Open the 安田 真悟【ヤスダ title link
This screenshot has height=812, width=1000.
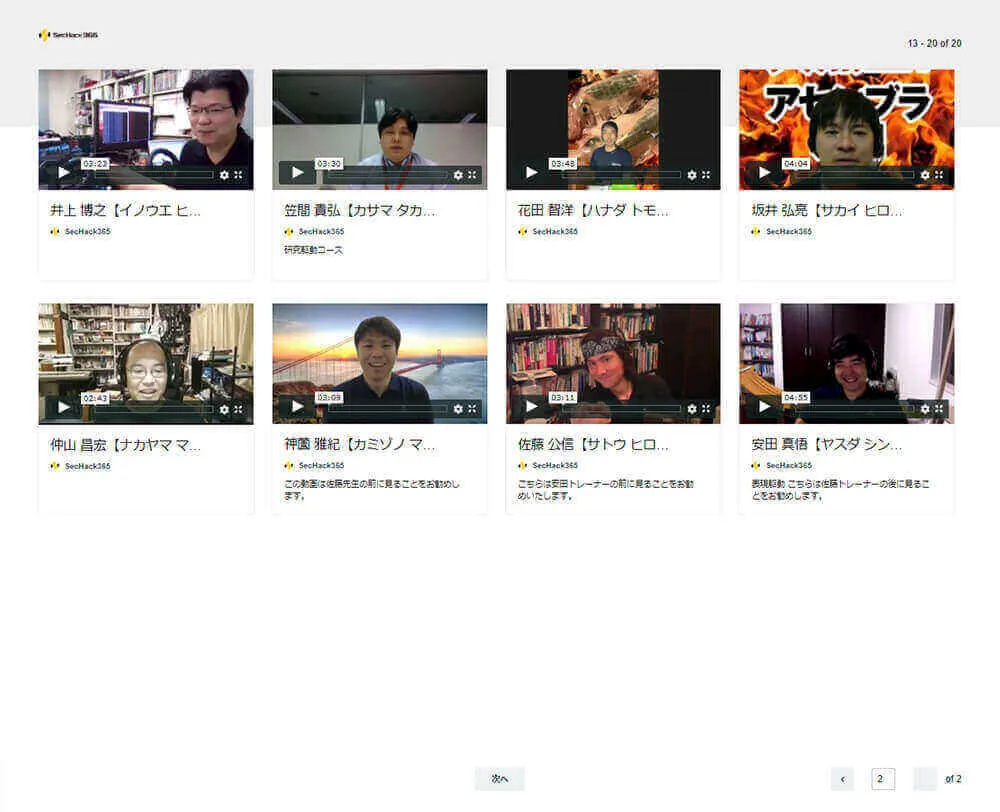[x=827, y=445]
